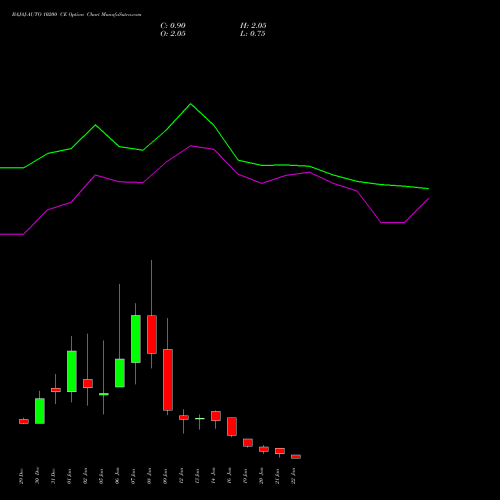The width and height of the screenshot is (500, 500).
Task: Select the 06 Jan green candlestick
Action: pos(120,373)
